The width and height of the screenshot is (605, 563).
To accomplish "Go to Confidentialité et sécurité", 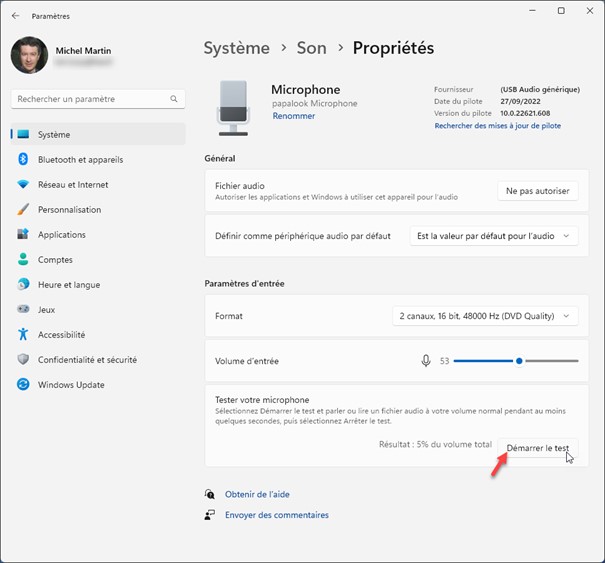I will pyautogui.click(x=87, y=360).
